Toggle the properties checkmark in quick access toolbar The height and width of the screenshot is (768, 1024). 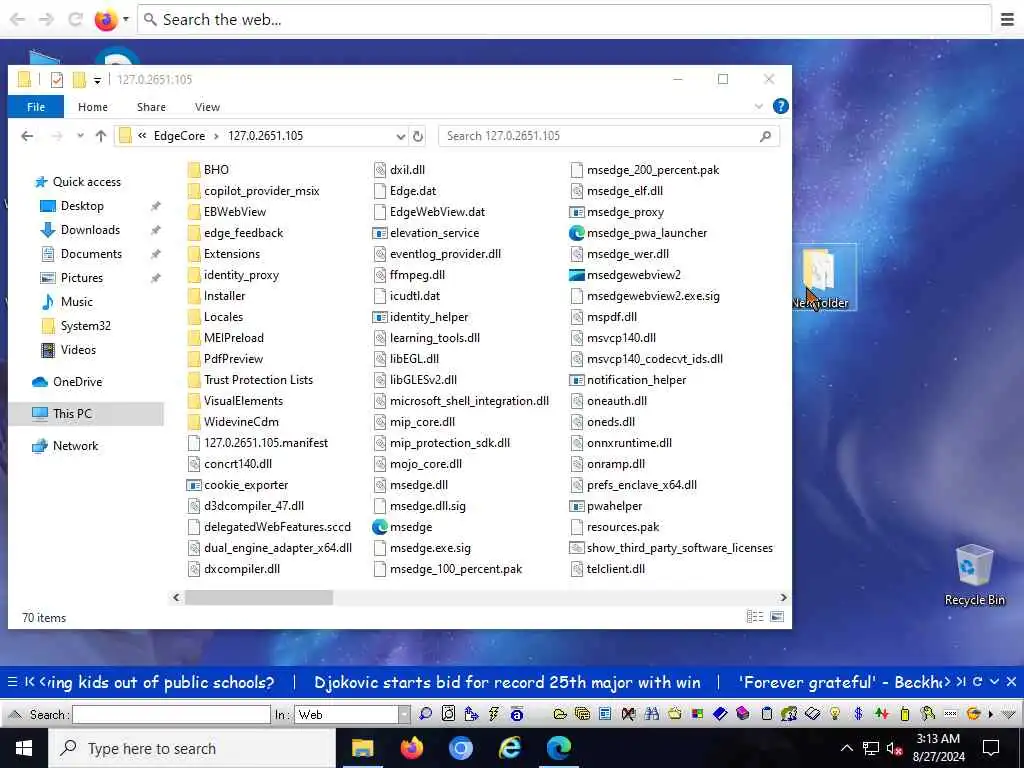57,80
